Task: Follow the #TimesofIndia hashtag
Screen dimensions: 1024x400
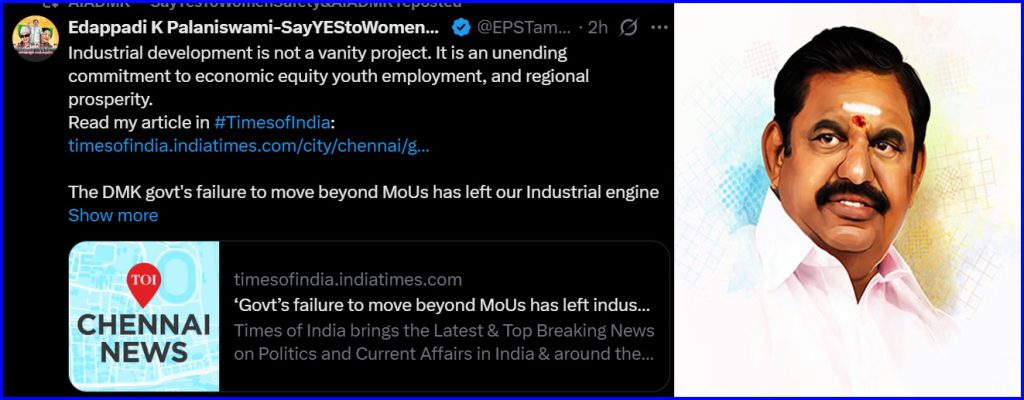Action: point(272,123)
